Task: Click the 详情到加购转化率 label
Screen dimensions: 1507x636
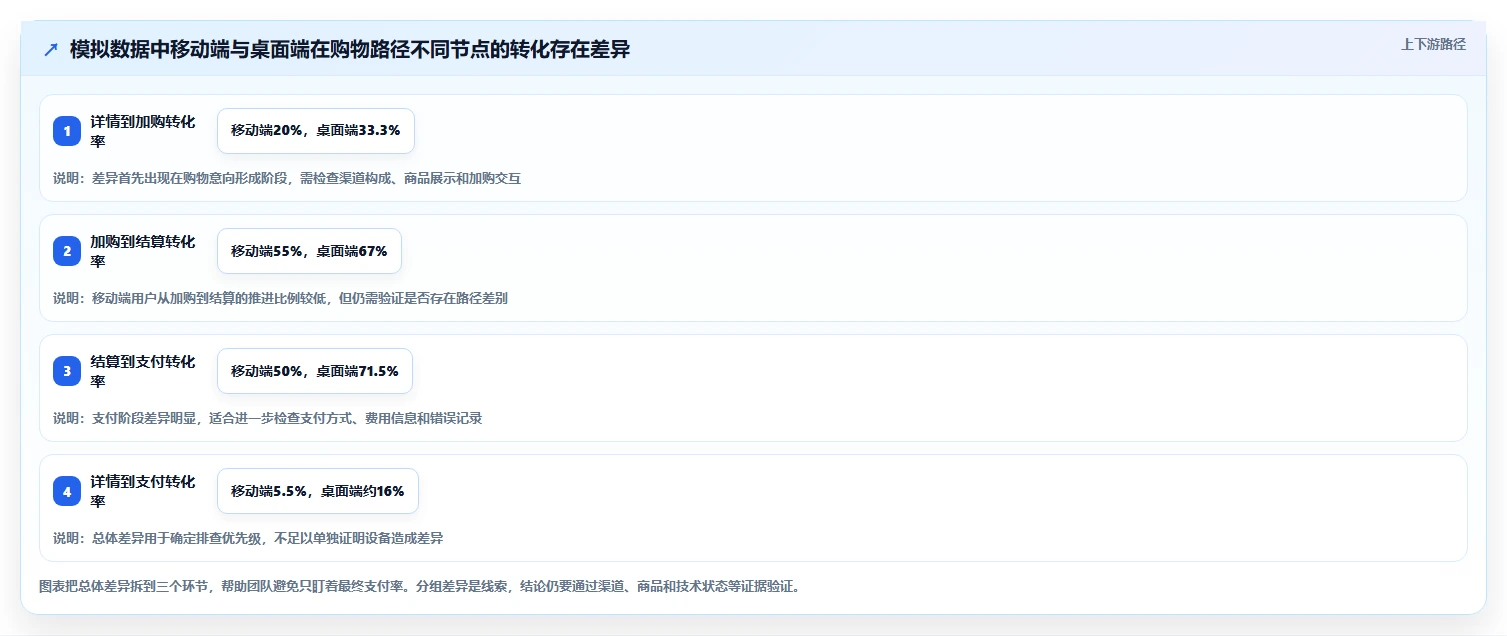Action: (x=143, y=131)
